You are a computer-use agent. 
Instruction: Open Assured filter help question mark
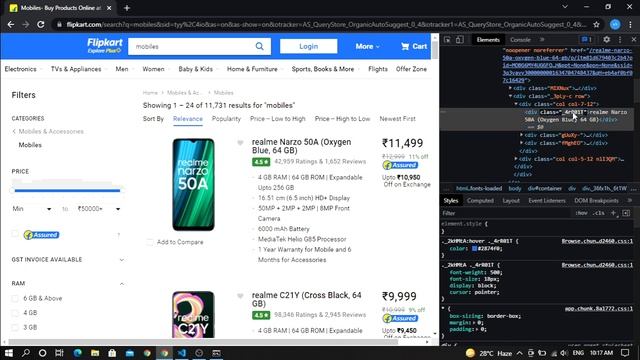119,235
